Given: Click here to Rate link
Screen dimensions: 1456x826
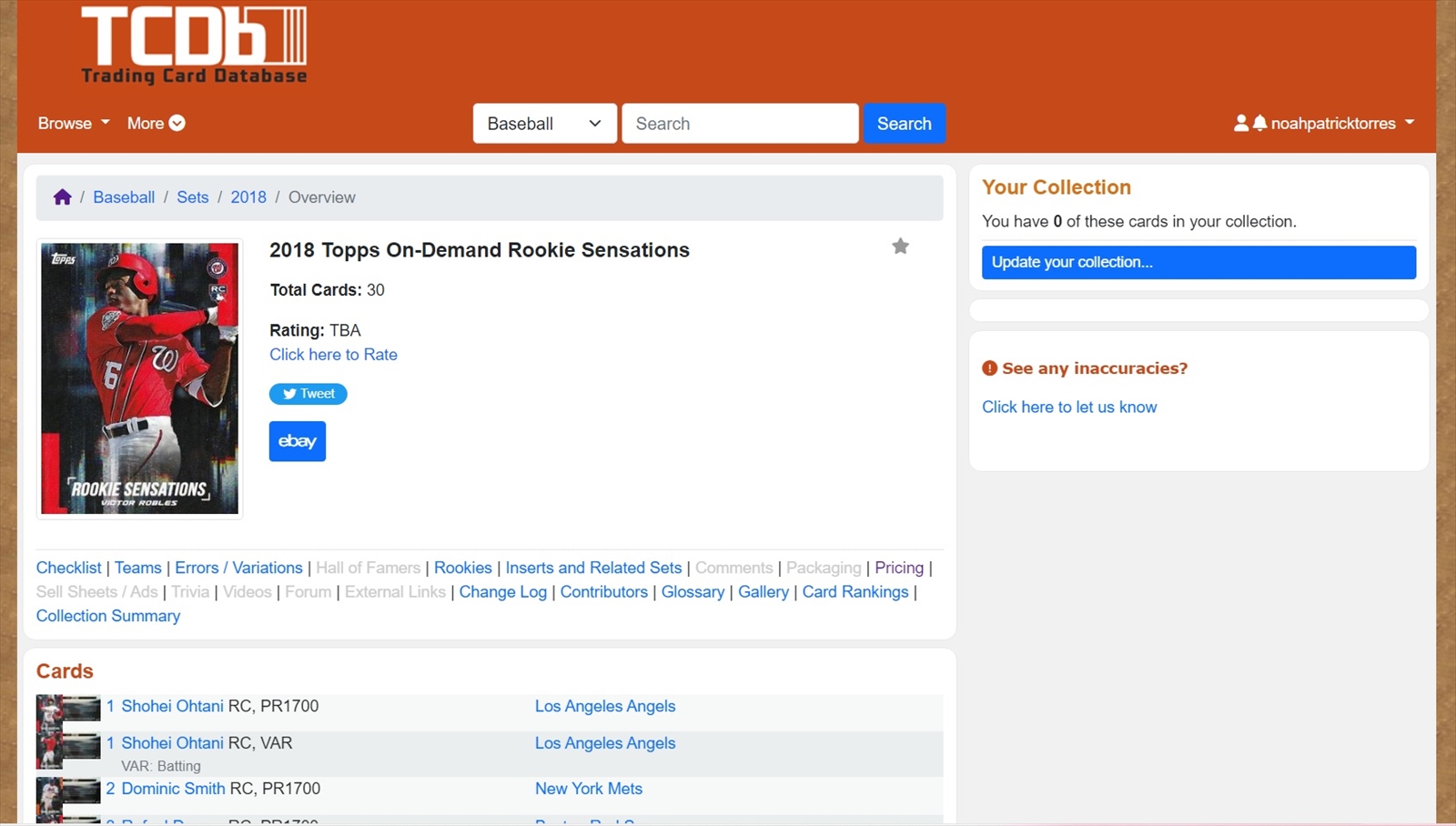Looking at the screenshot, I should click(x=333, y=355).
